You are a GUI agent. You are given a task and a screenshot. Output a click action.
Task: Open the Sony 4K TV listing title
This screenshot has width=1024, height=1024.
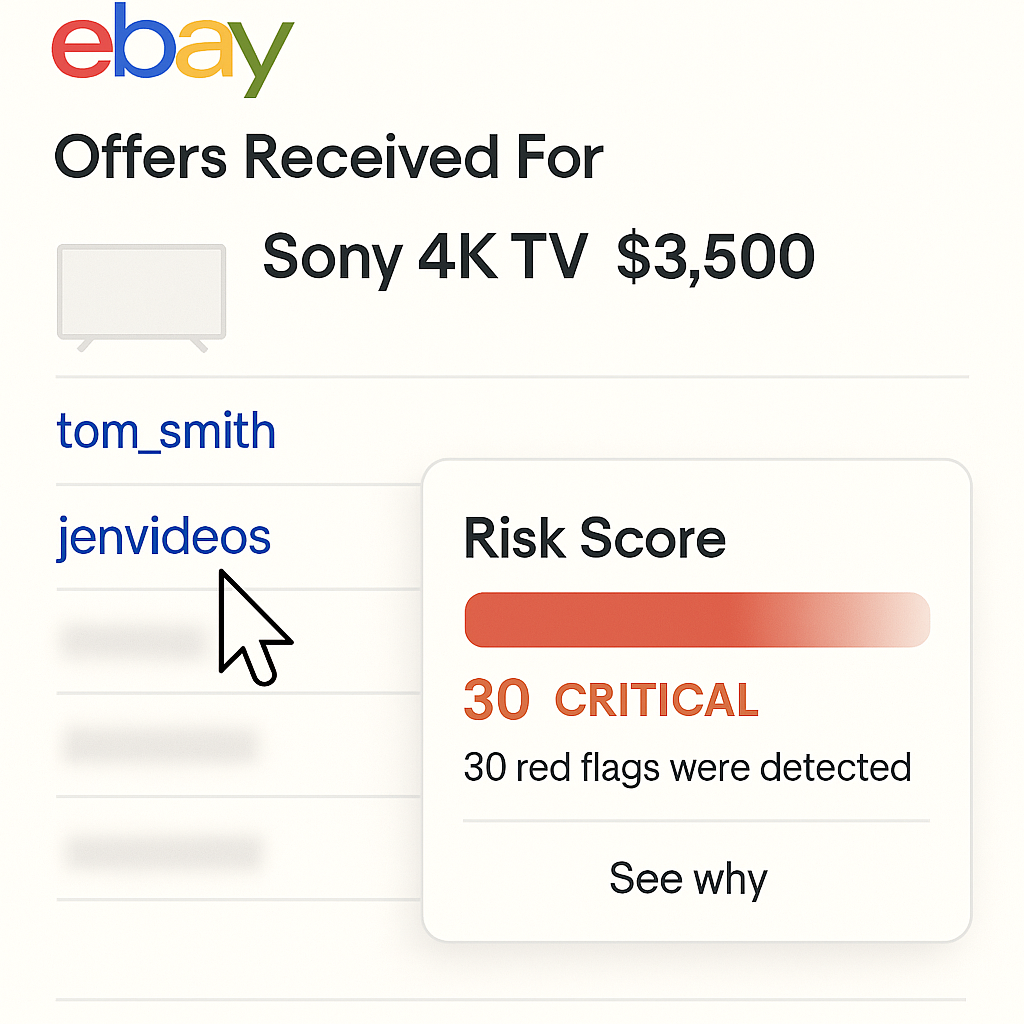(424, 257)
